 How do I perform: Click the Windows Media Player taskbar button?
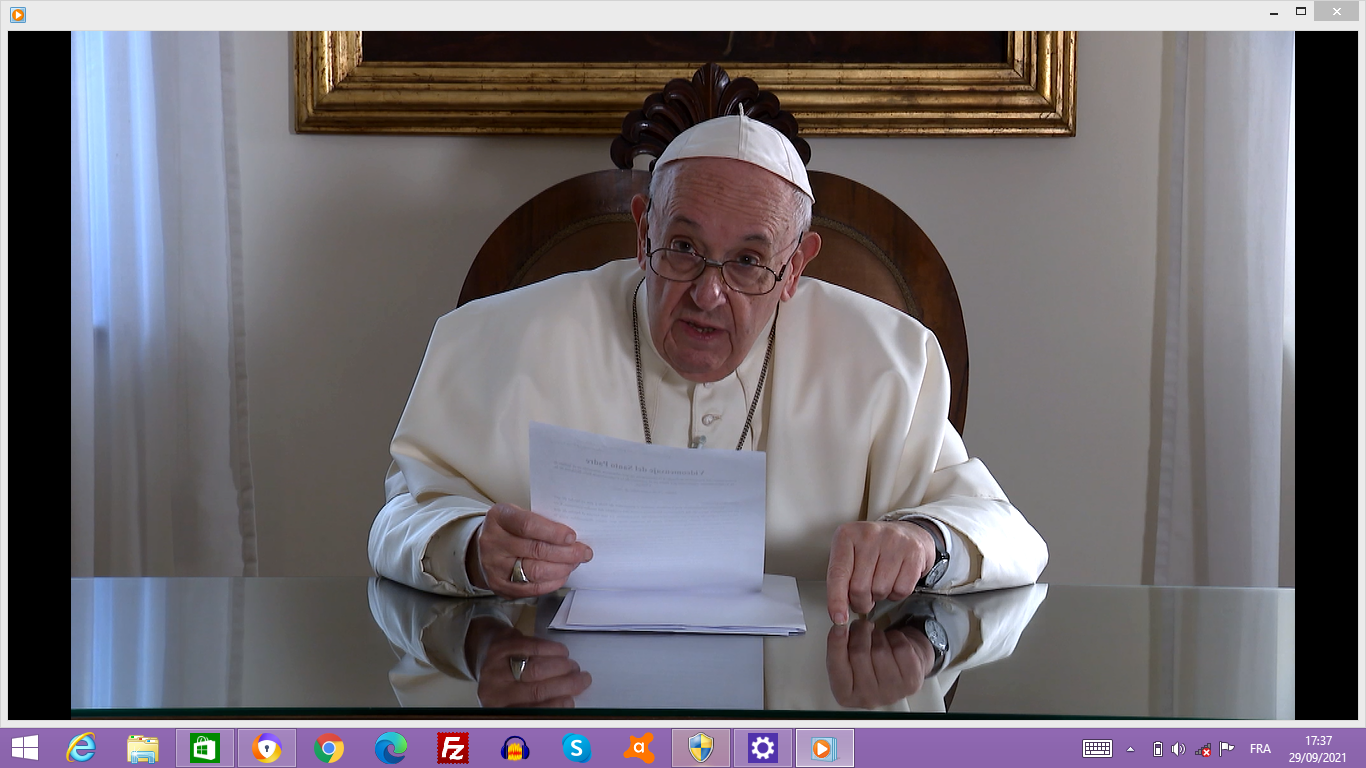coord(825,748)
